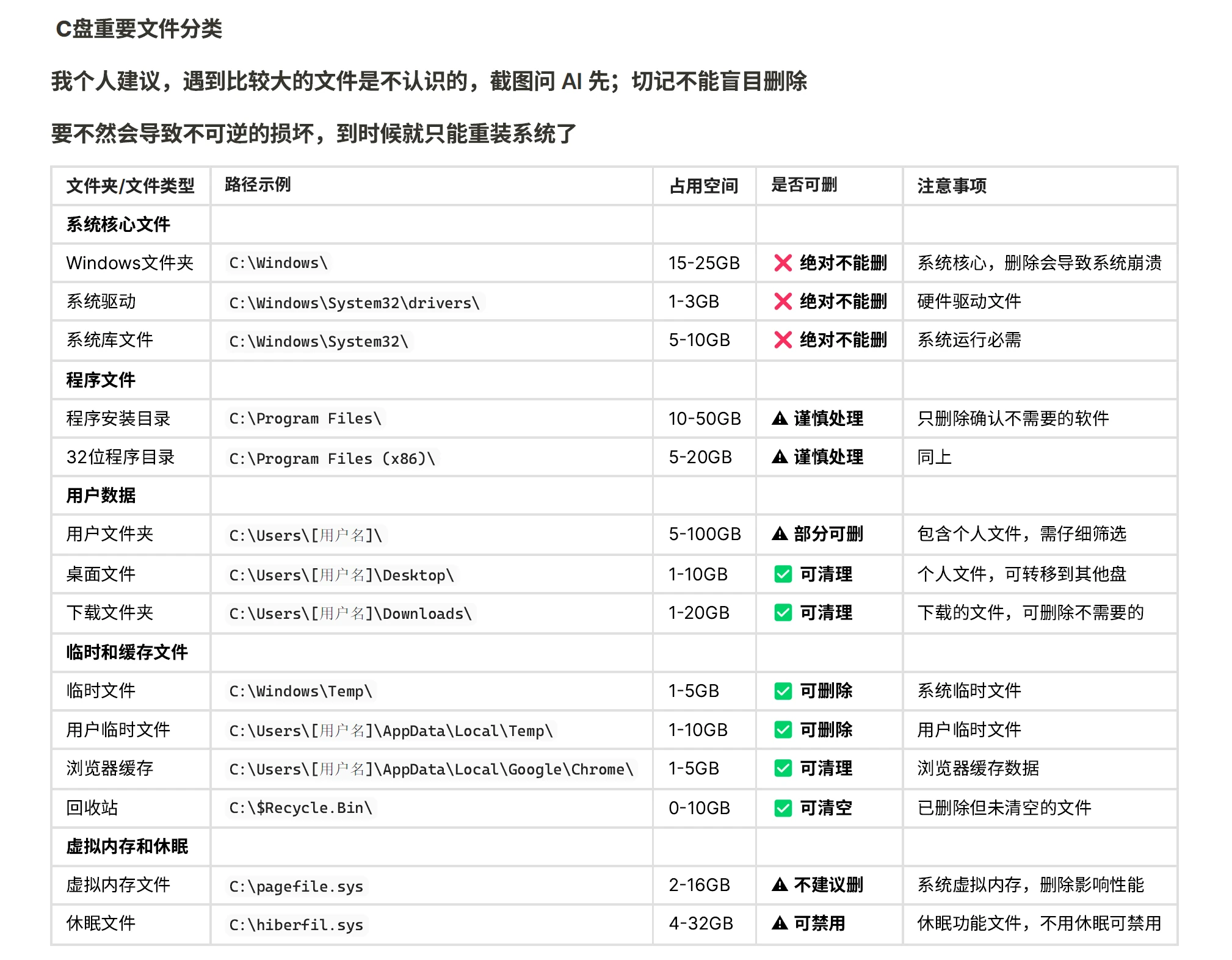The height and width of the screenshot is (960, 1232).
Task: Click the 5-100GB size cell
Action: pos(705,534)
